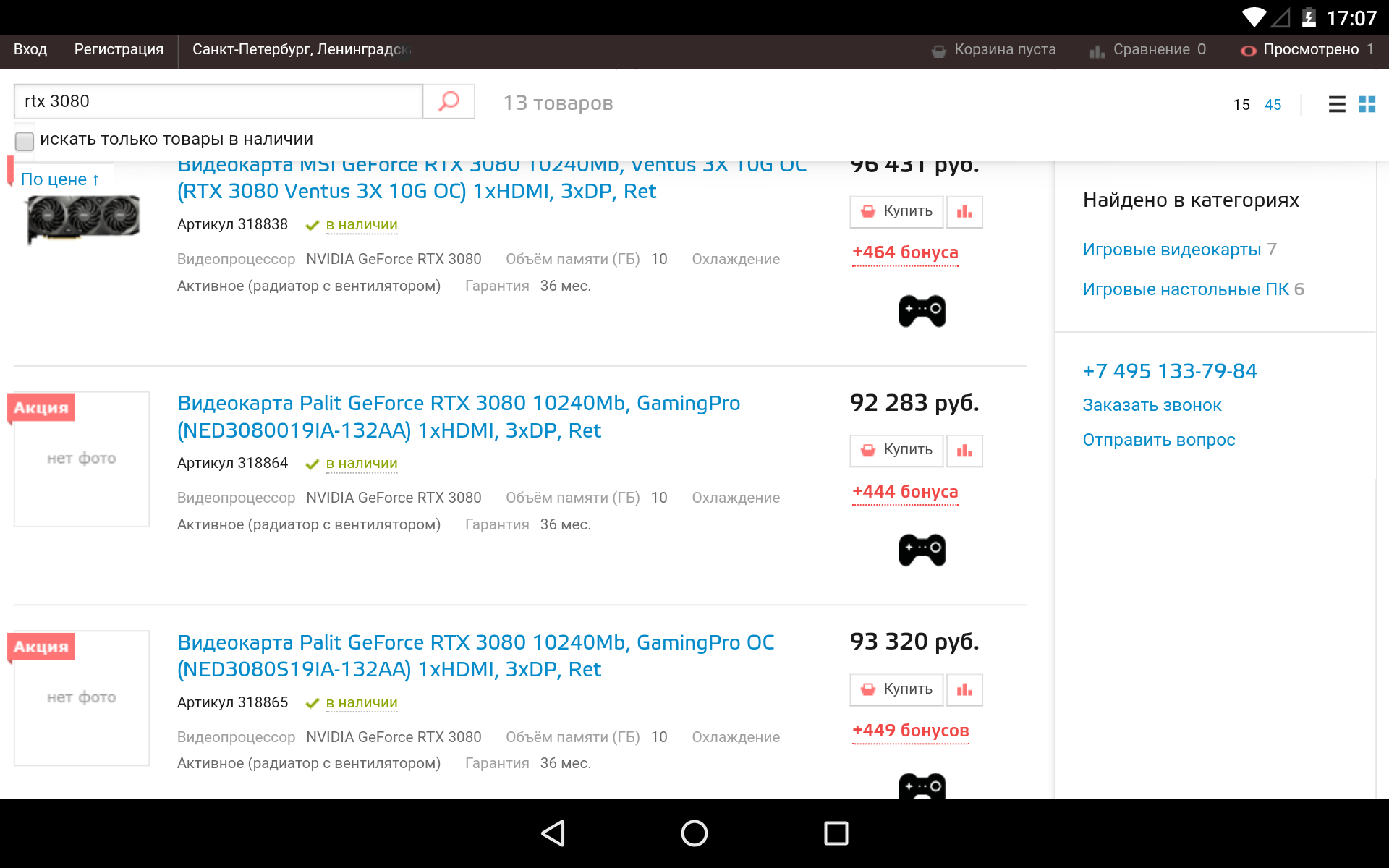Screen dimensions: 1389x868
Task: Switch to list view layout
Action: pos(1337,105)
